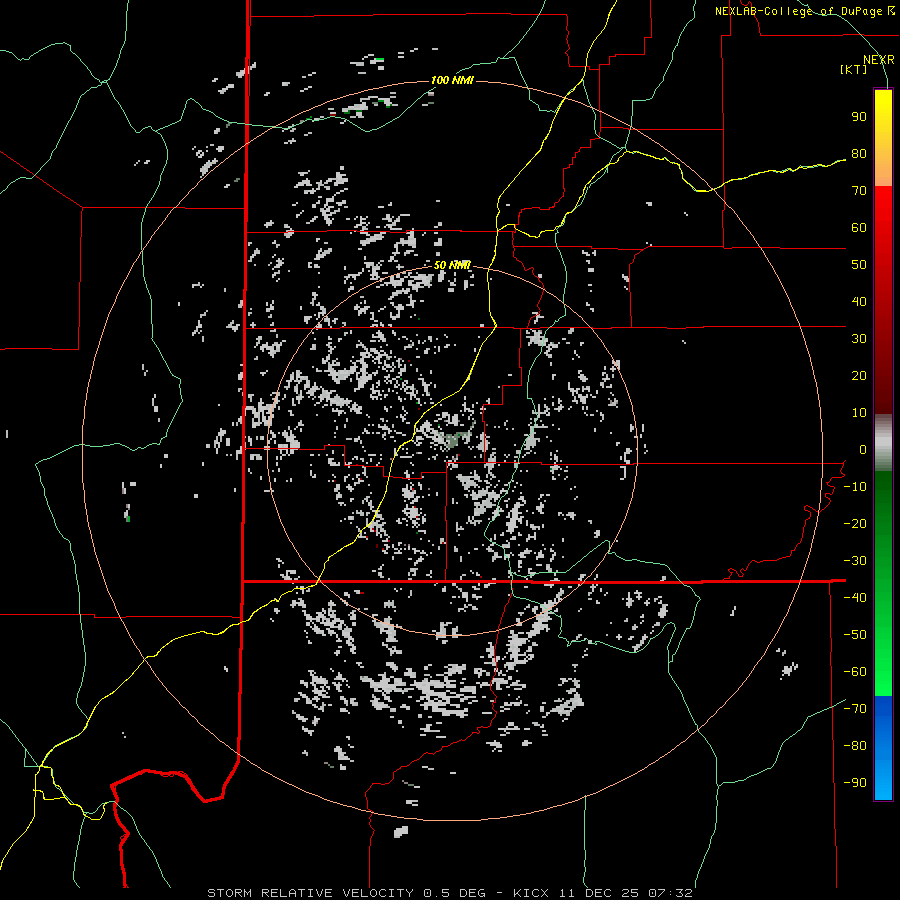Click the -40 value on velocity scale
The width and height of the screenshot is (900, 900).
pyautogui.click(x=855, y=598)
